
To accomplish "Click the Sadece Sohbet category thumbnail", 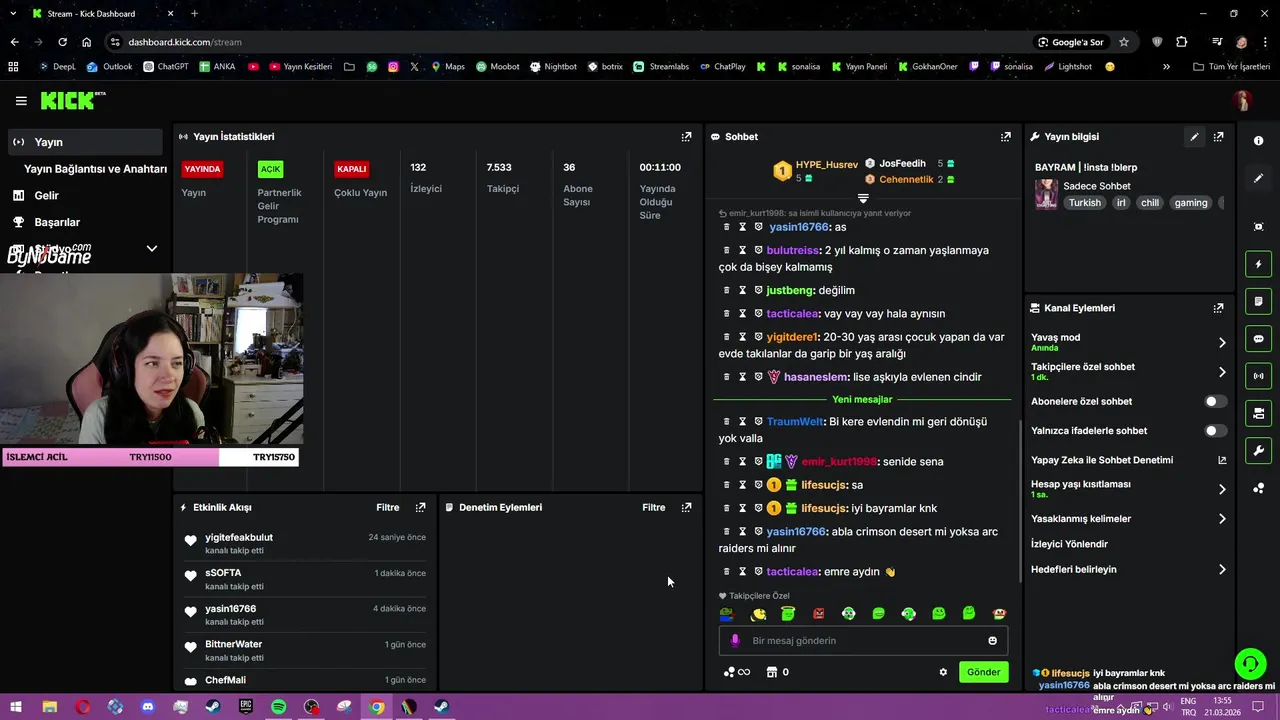I will [x=1046, y=194].
